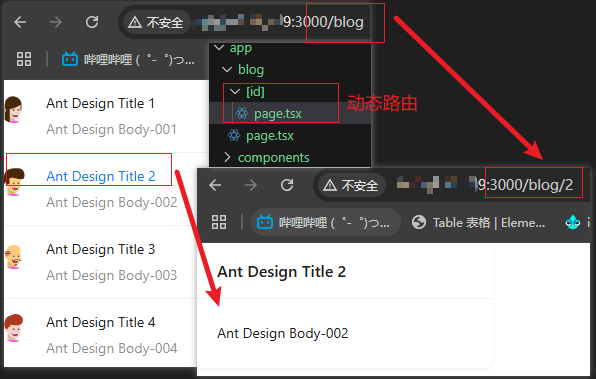The image size is (596, 379).
Task: Click the Ant Design Title 2 card heading
Action: (x=281, y=272)
